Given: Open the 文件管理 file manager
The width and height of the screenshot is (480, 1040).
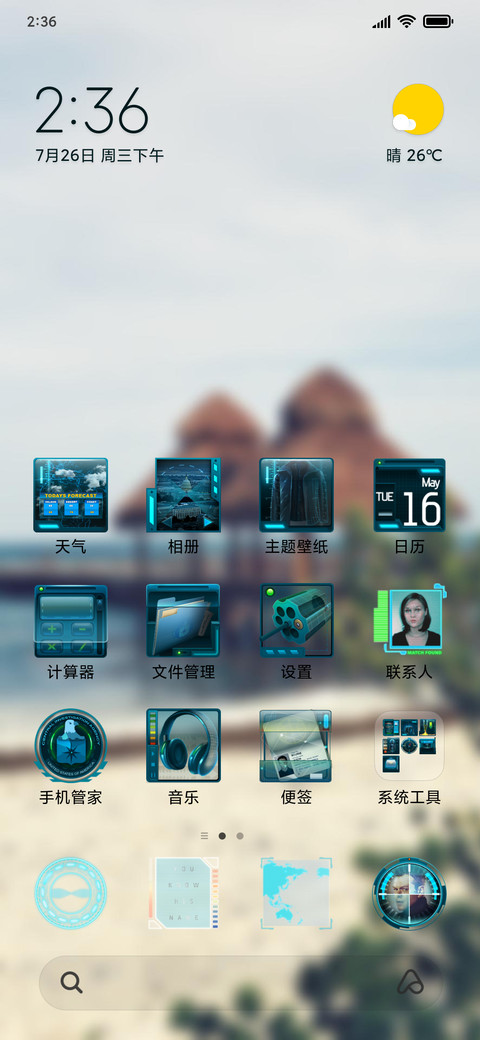Looking at the screenshot, I should click(184, 620).
